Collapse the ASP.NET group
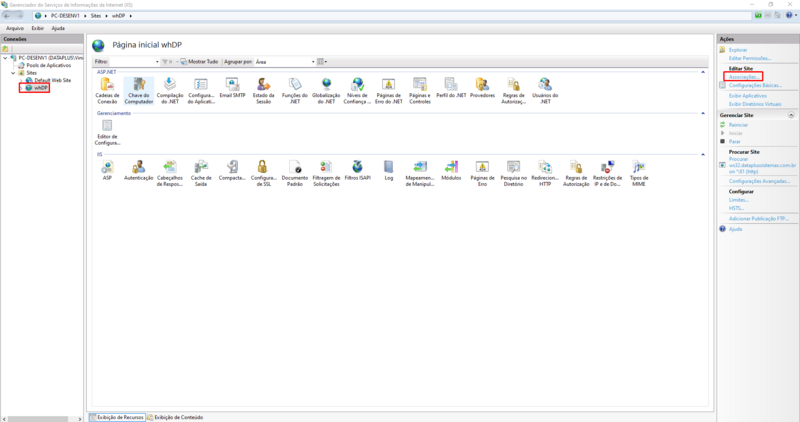The image size is (800, 422). tap(703, 72)
